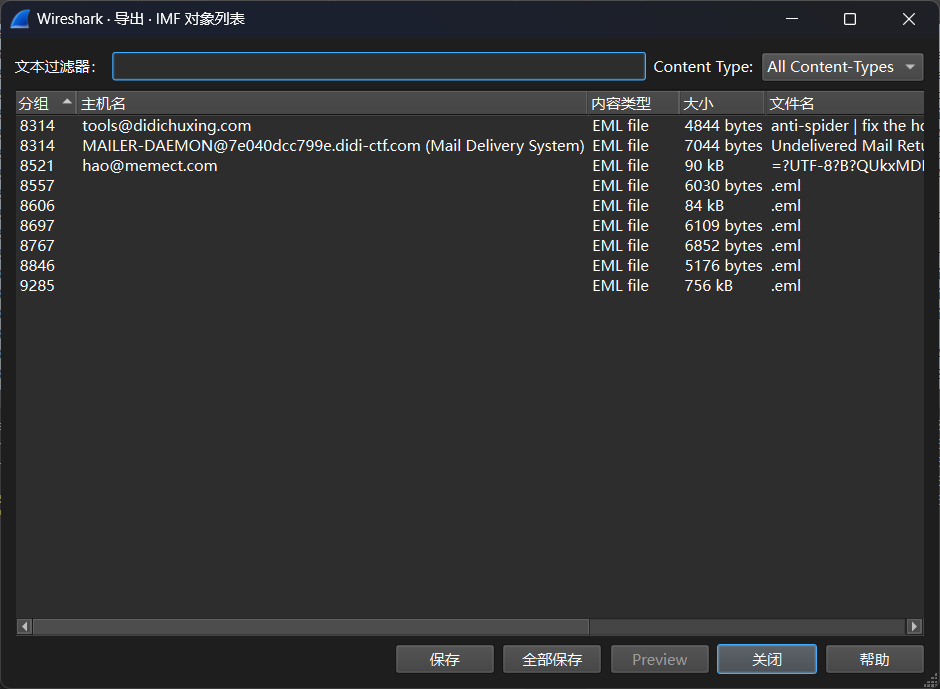Image resolution: width=940 pixels, height=689 pixels.
Task: Select packet 8767 row
Action: (470, 246)
